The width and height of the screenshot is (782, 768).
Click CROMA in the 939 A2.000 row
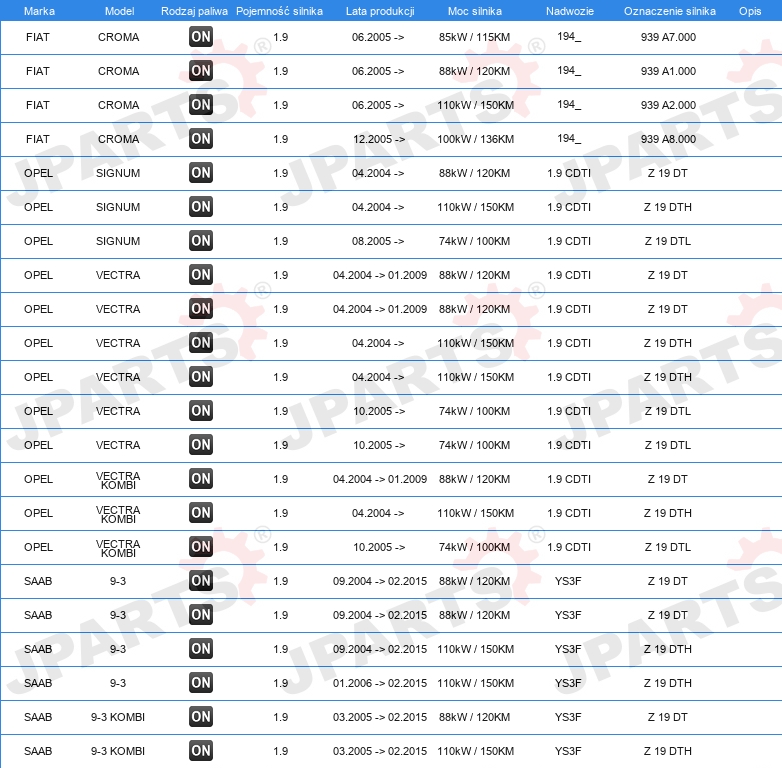[x=118, y=105]
